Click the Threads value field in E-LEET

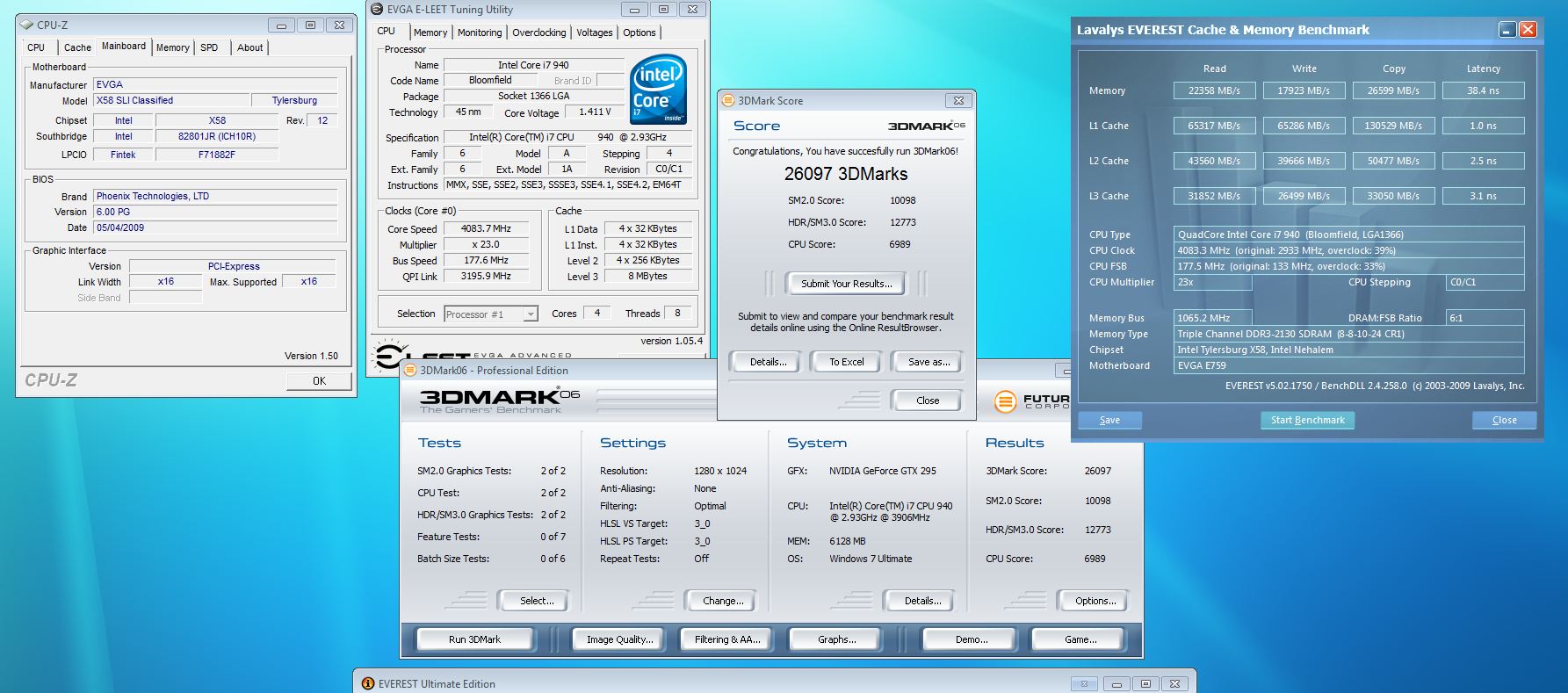[677, 314]
